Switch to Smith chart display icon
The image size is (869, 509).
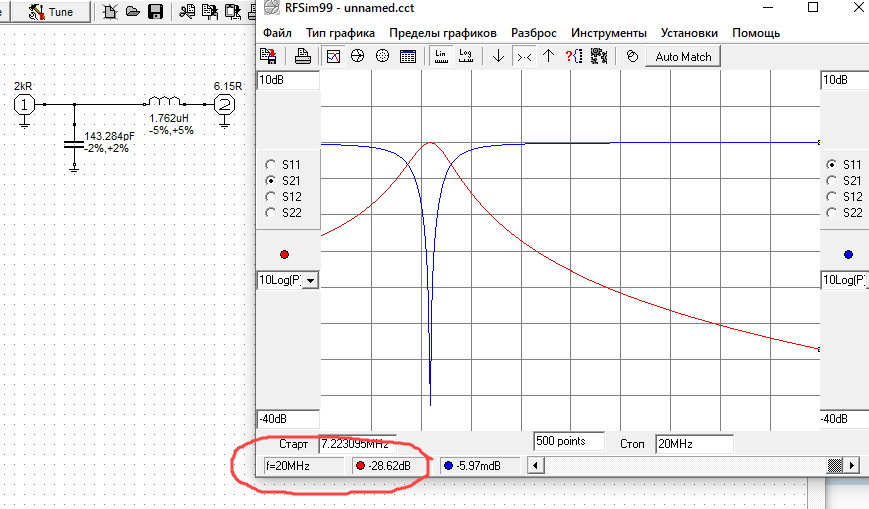pos(358,57)
